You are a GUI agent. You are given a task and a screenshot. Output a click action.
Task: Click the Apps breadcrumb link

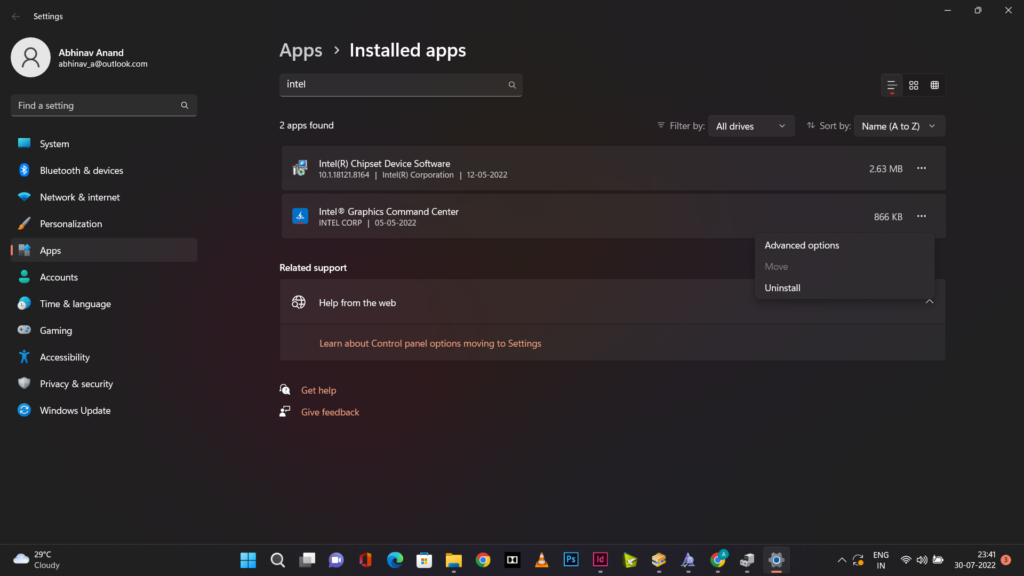tap(301, 50)
